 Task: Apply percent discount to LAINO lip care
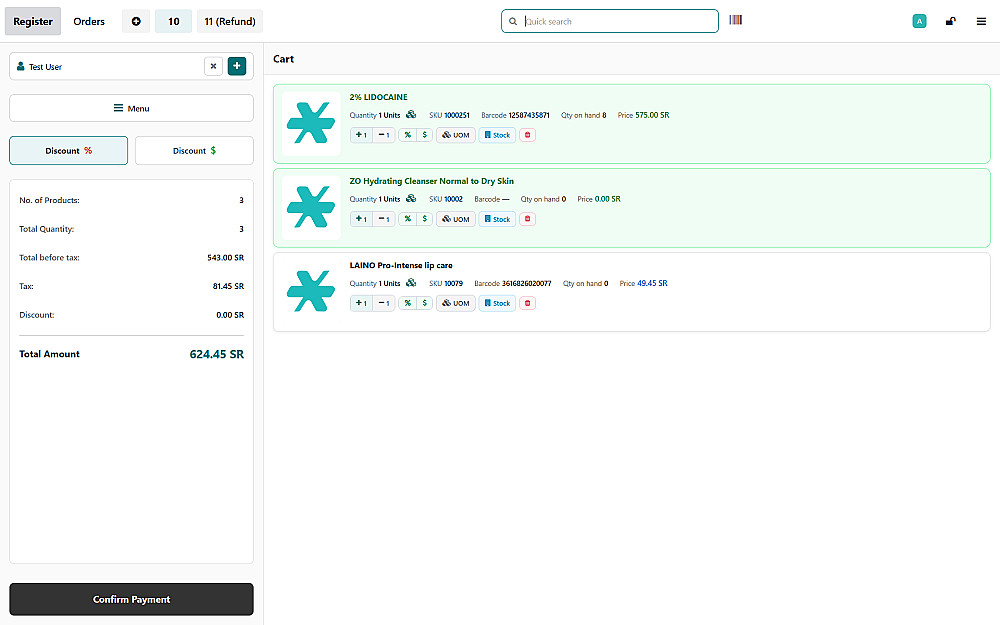pos(408,304)
